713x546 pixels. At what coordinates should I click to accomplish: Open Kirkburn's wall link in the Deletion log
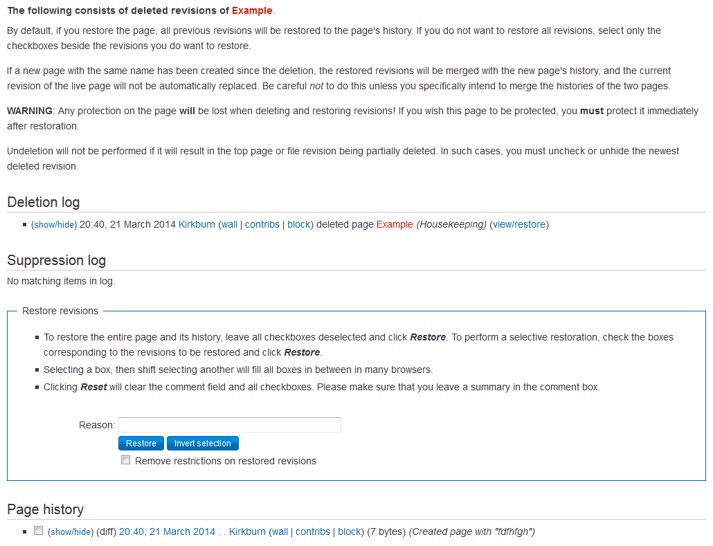point(228,225)
